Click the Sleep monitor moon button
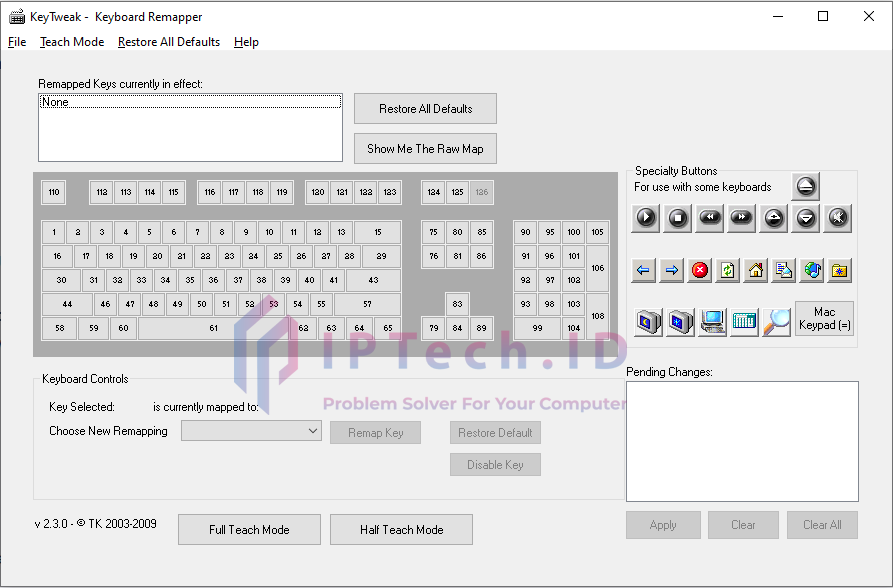893x588 pixels. point(649,322)
